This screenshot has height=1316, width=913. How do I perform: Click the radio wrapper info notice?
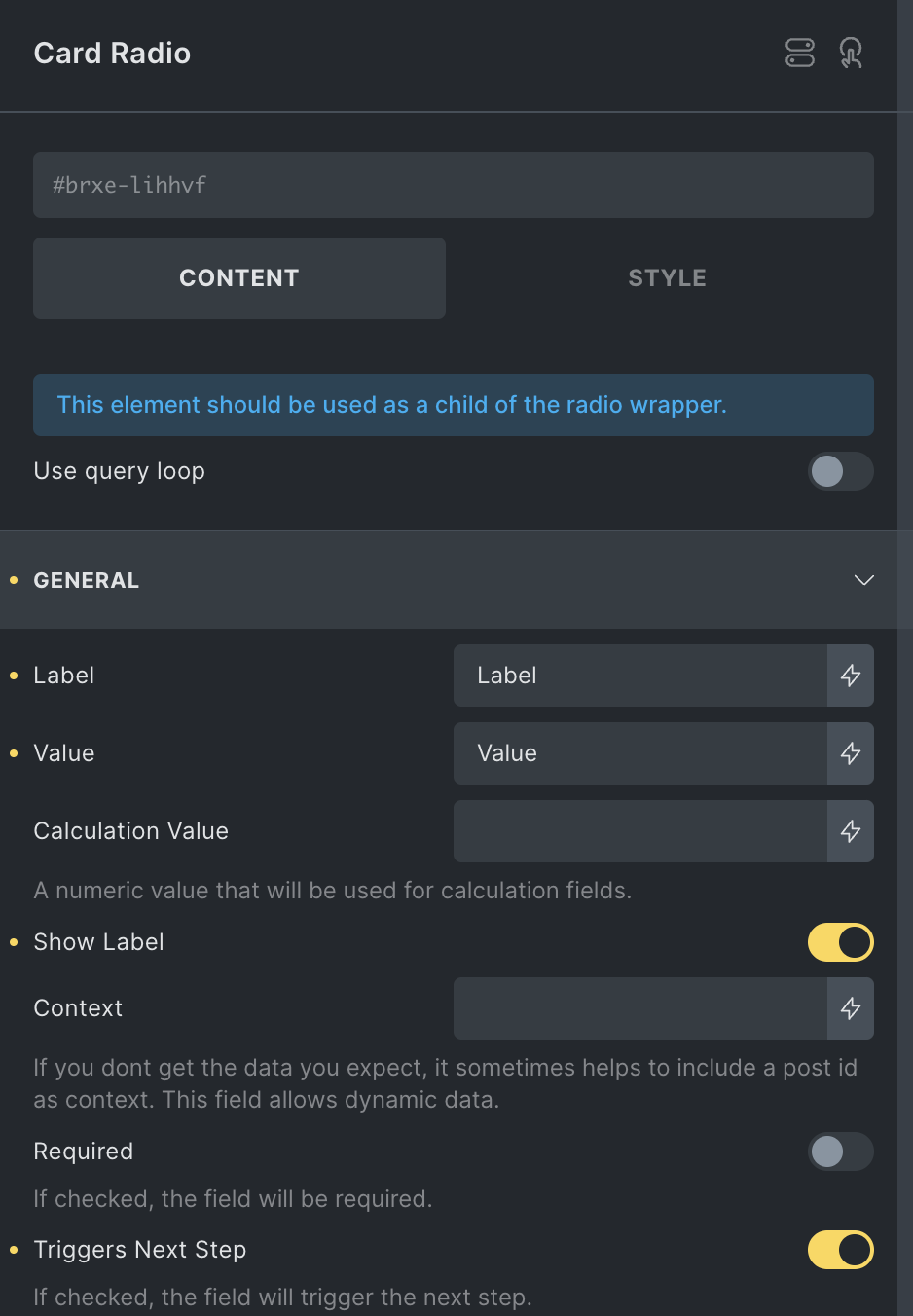(x=454, y=405)
